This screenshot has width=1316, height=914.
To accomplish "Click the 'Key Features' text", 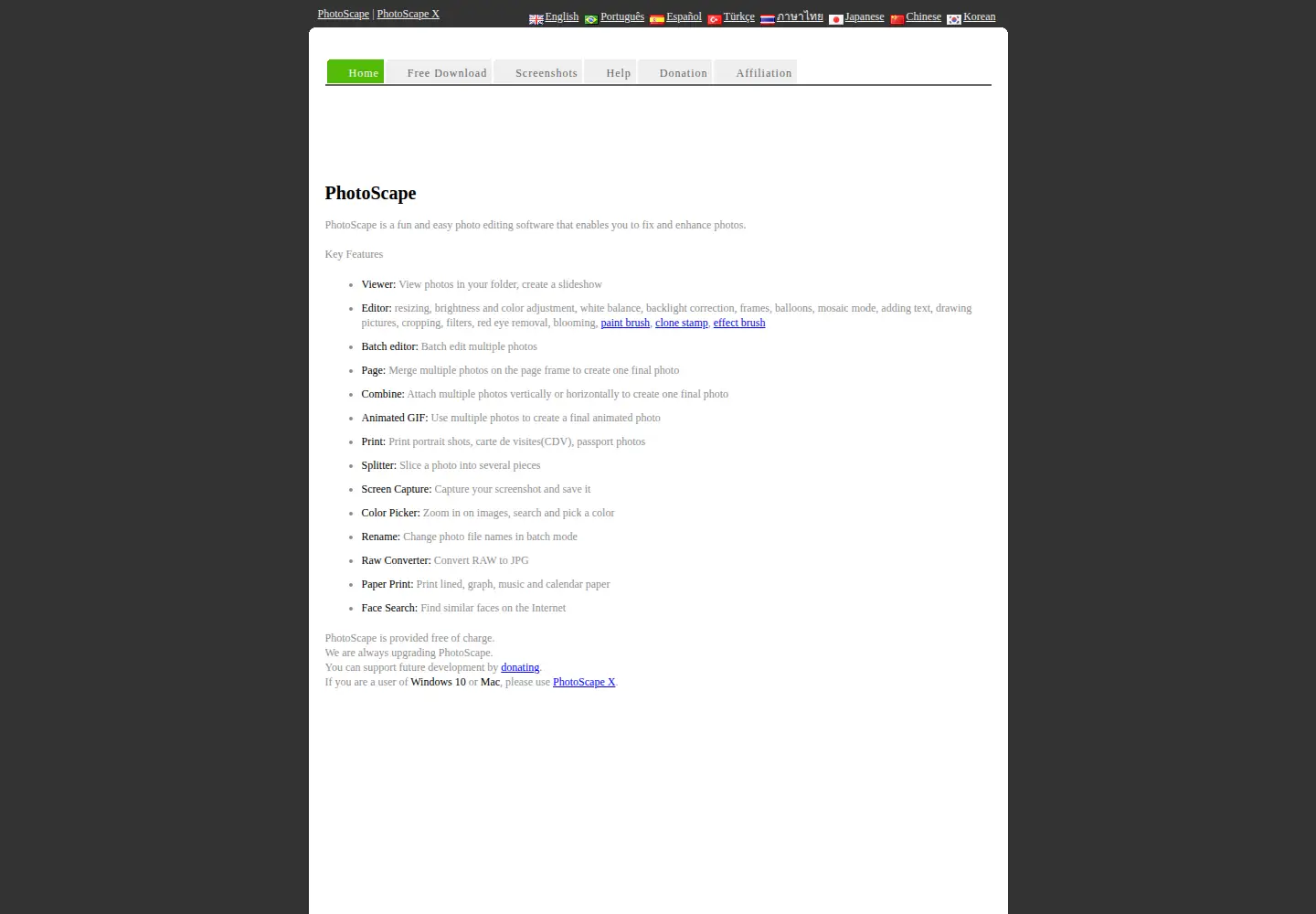I will point(355,254).
